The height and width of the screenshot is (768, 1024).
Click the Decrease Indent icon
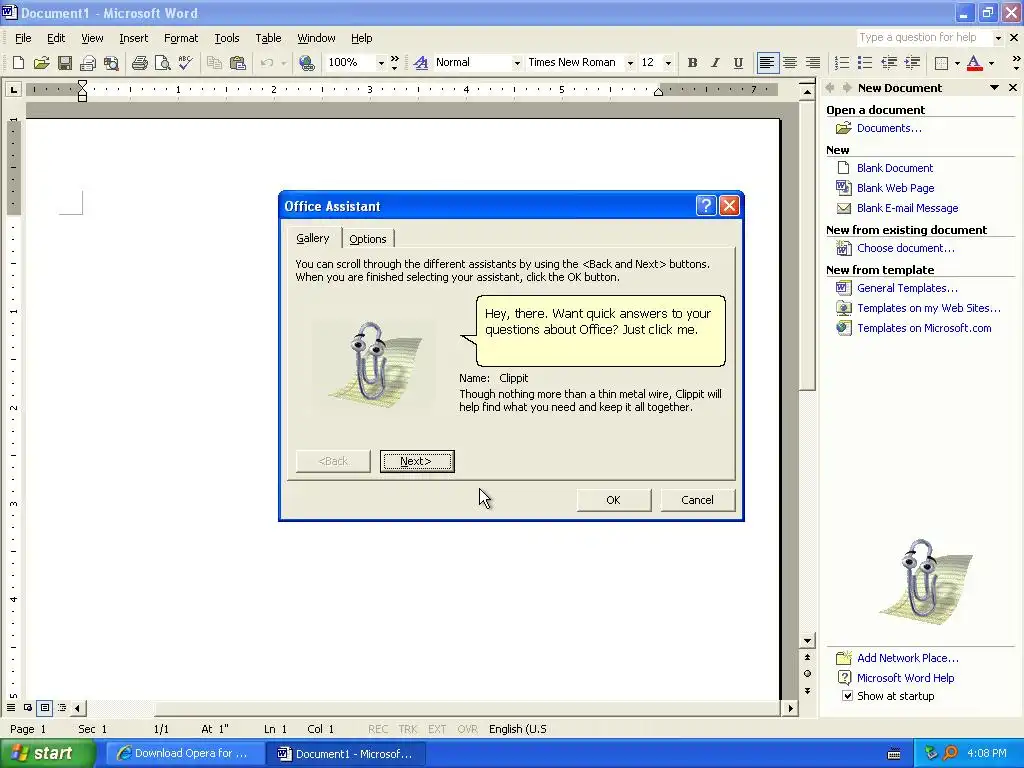pos(889,63)
